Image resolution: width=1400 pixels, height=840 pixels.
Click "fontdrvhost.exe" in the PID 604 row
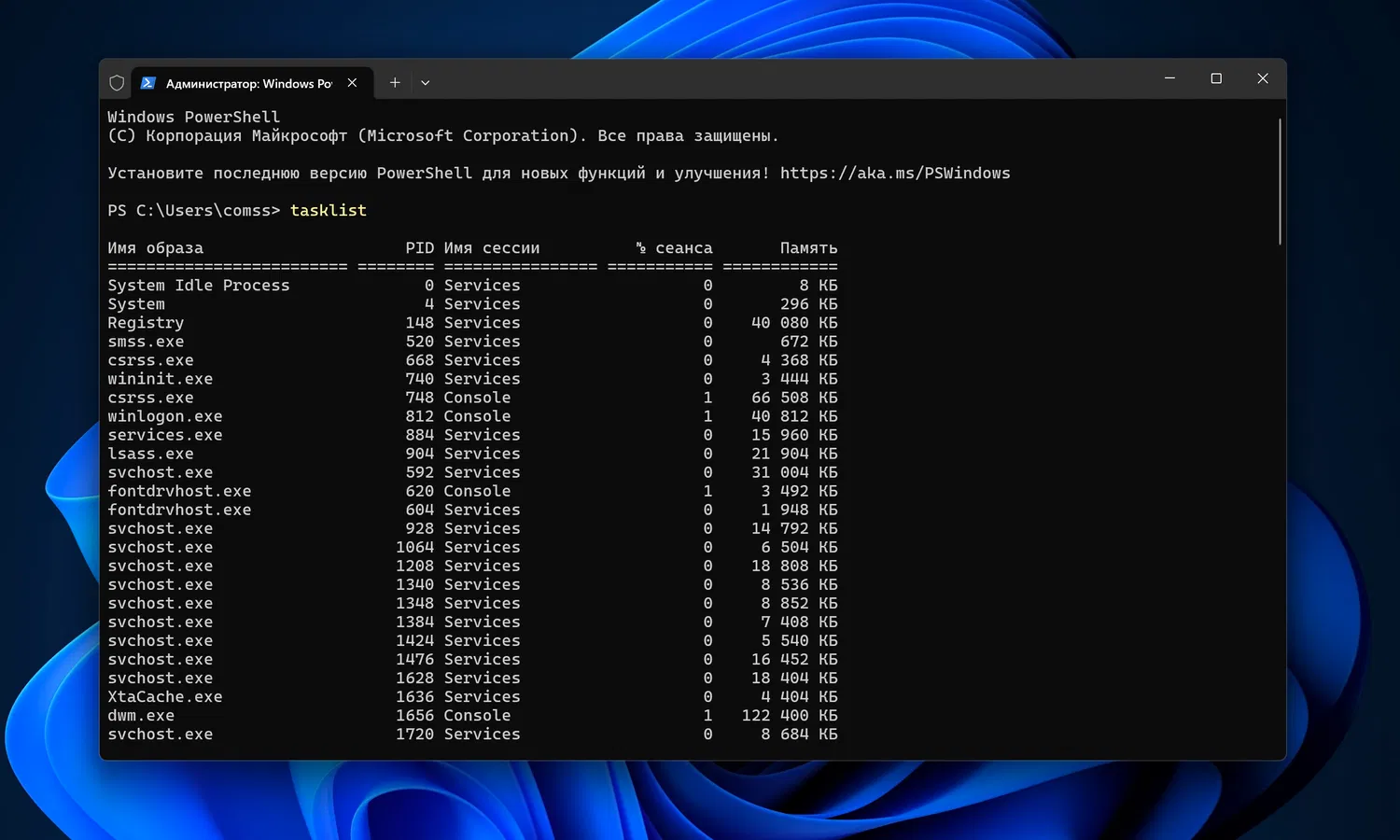pyautogui.click(x=179, y=510)
